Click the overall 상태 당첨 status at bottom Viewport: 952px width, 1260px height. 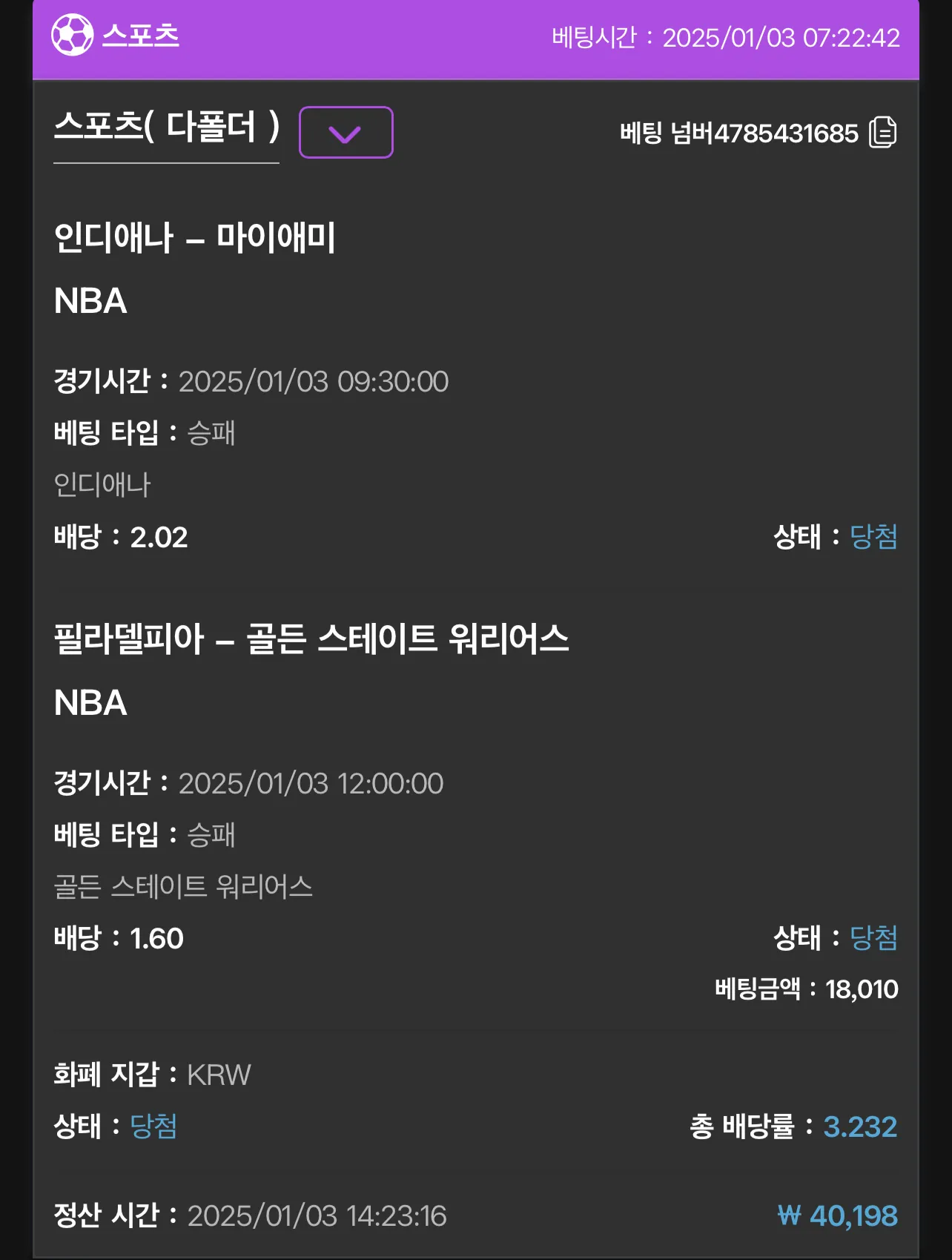153,1127
